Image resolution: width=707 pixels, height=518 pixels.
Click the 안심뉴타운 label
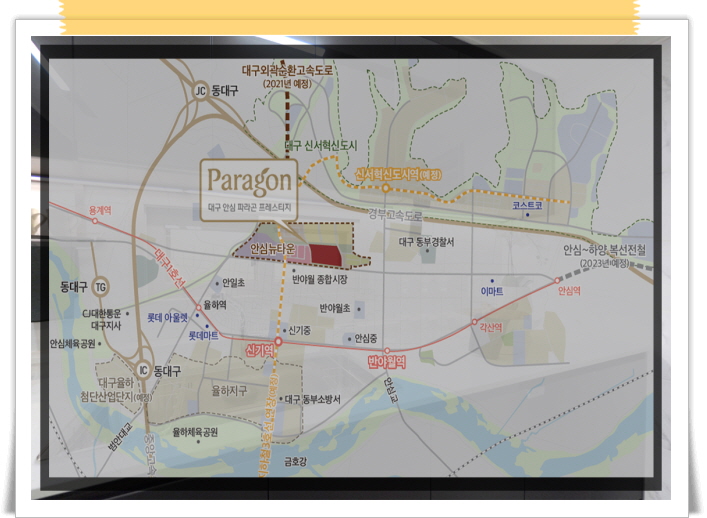tap(272, 248)
